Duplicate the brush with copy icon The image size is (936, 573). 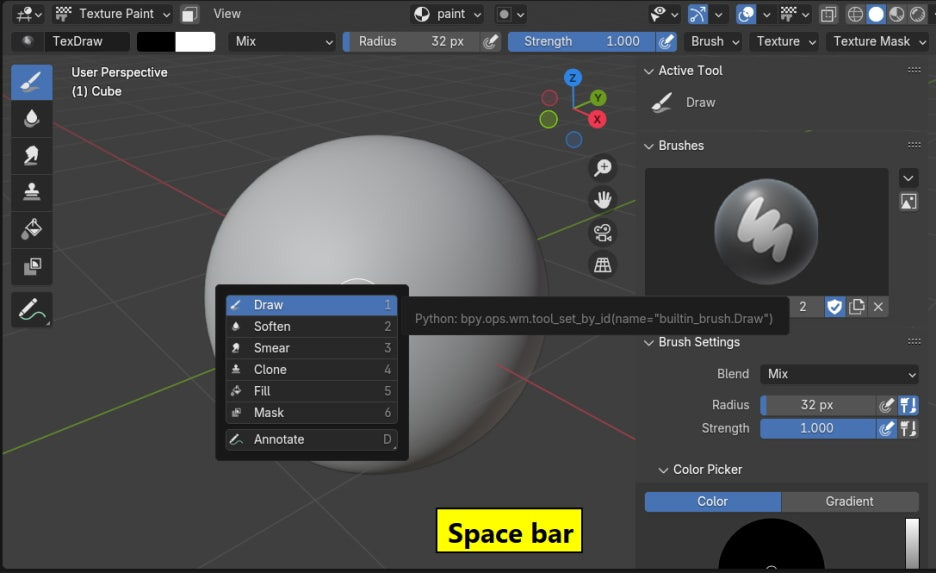857,307
